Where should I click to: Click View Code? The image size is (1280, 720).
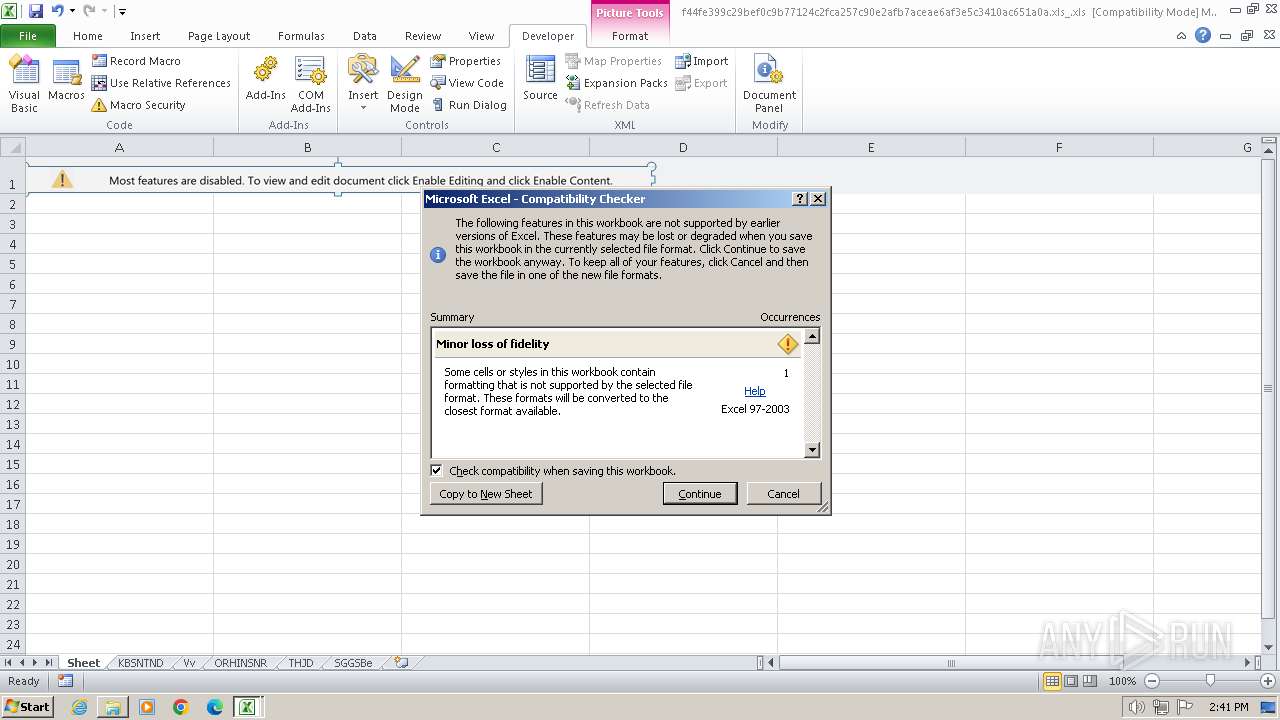point(467,83)
